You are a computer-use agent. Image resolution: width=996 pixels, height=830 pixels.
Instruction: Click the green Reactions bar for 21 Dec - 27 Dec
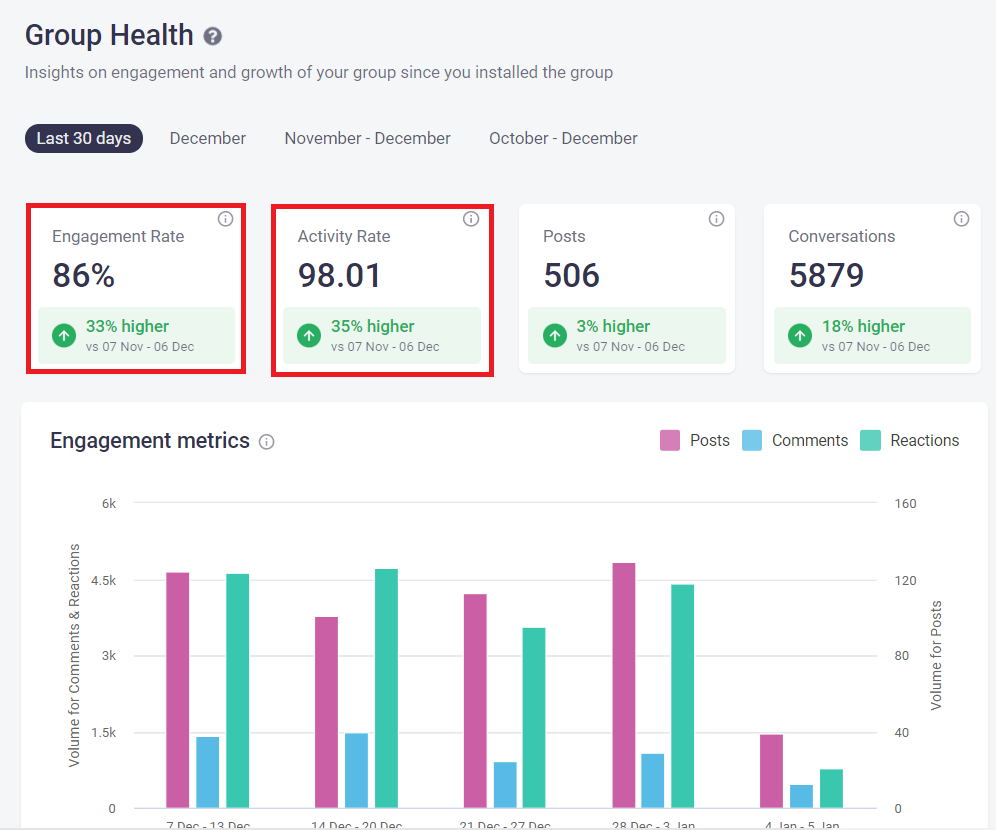[x=534, y=718]
